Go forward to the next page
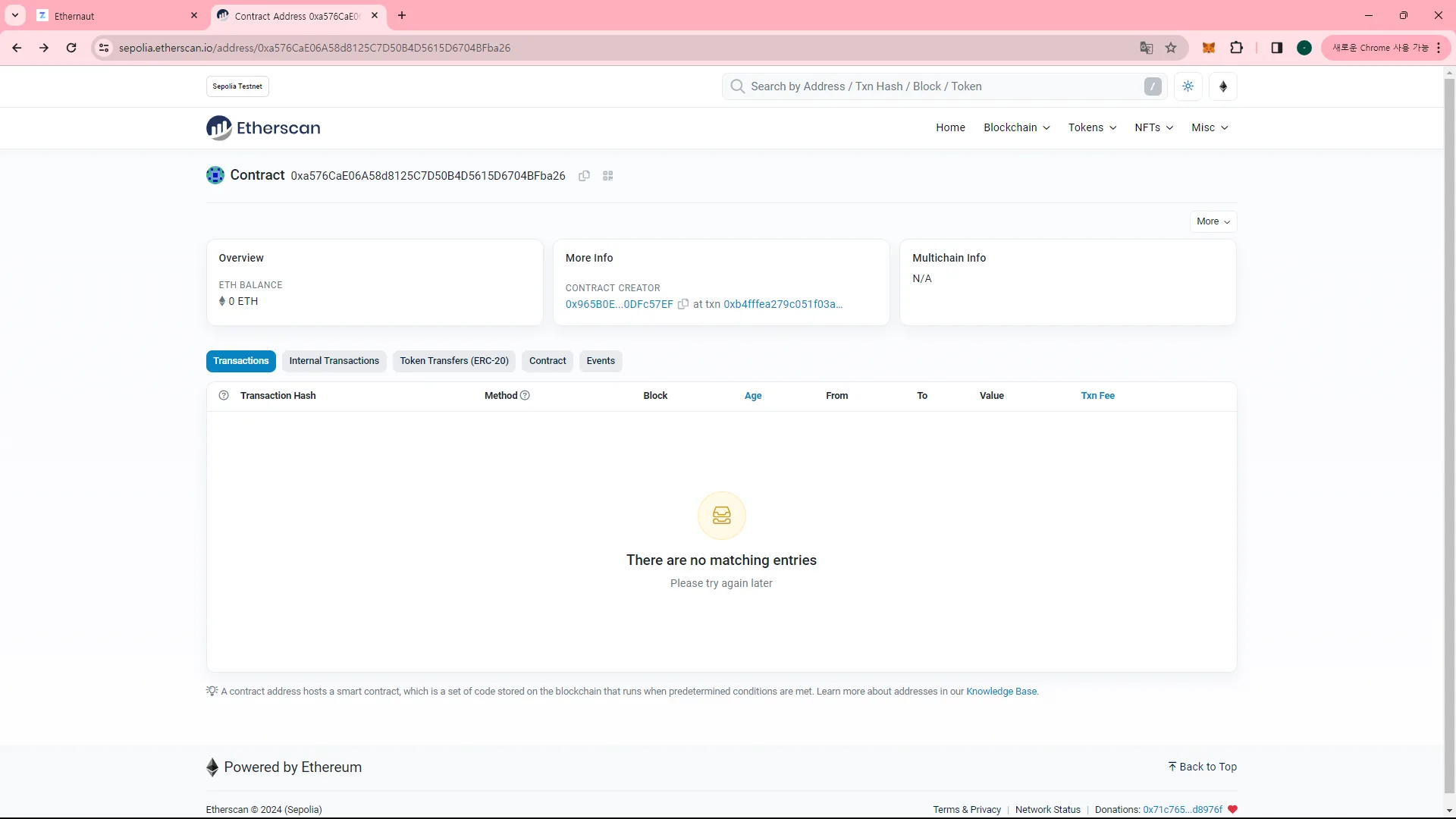 pos(44,48)
